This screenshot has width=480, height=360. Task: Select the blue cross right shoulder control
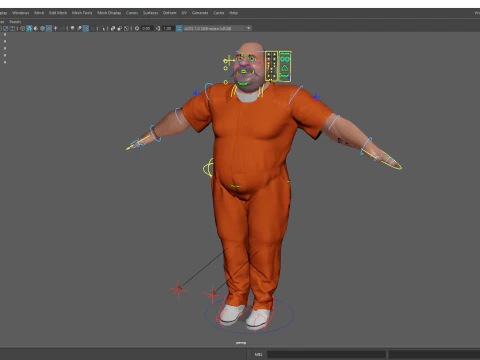(316, 97)
